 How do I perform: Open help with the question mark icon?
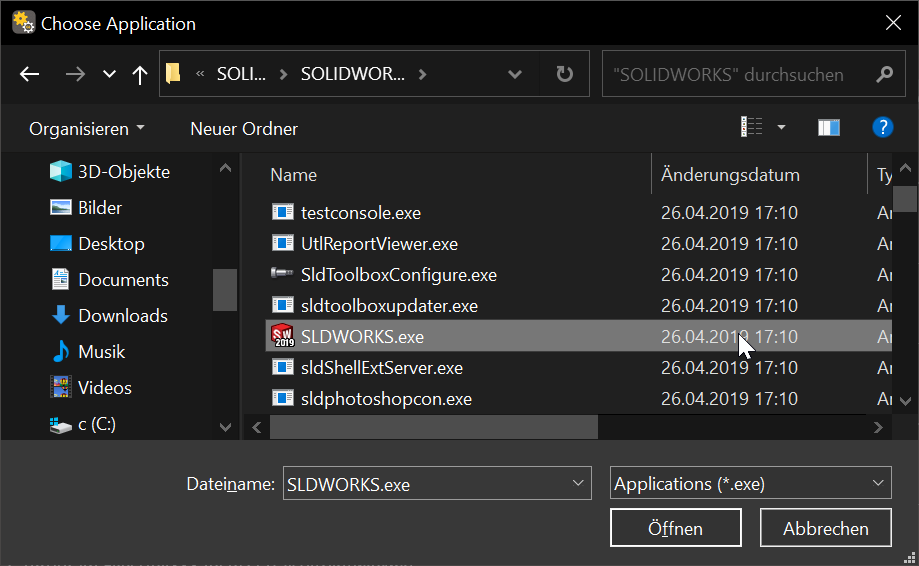pos(883,127)
